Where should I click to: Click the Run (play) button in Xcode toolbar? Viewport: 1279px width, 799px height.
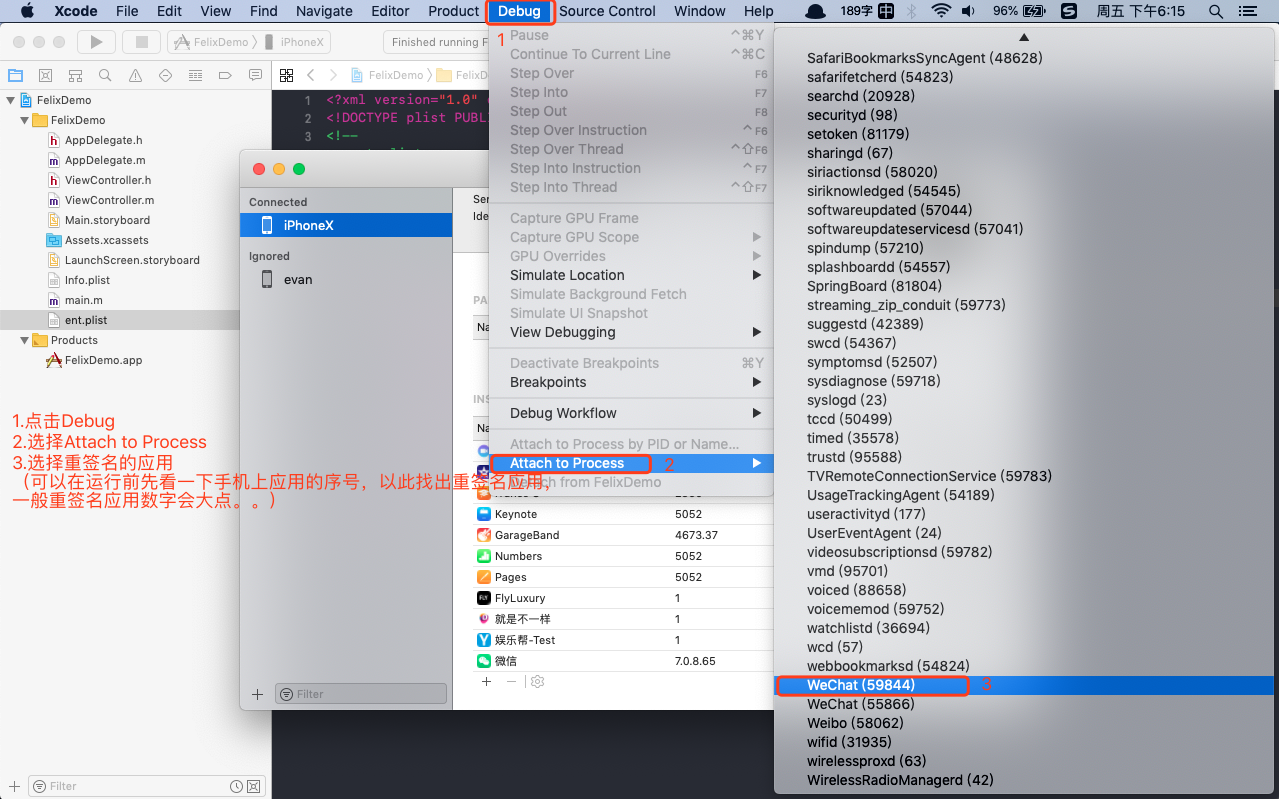click(x=96, y=42)
